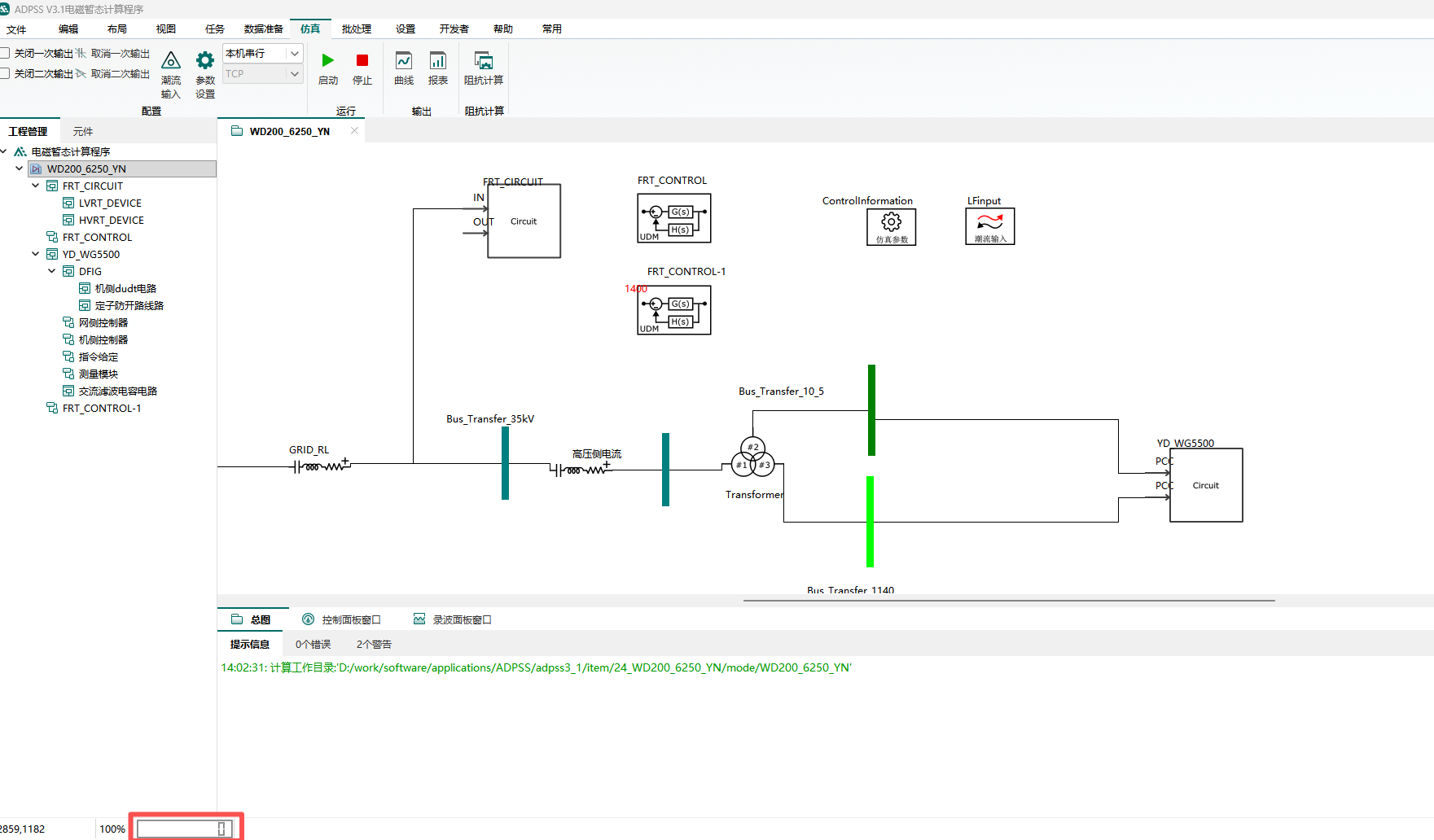
Task: Click the 潮流输入 power flow input icon
Action: click(x=171, y=61)
